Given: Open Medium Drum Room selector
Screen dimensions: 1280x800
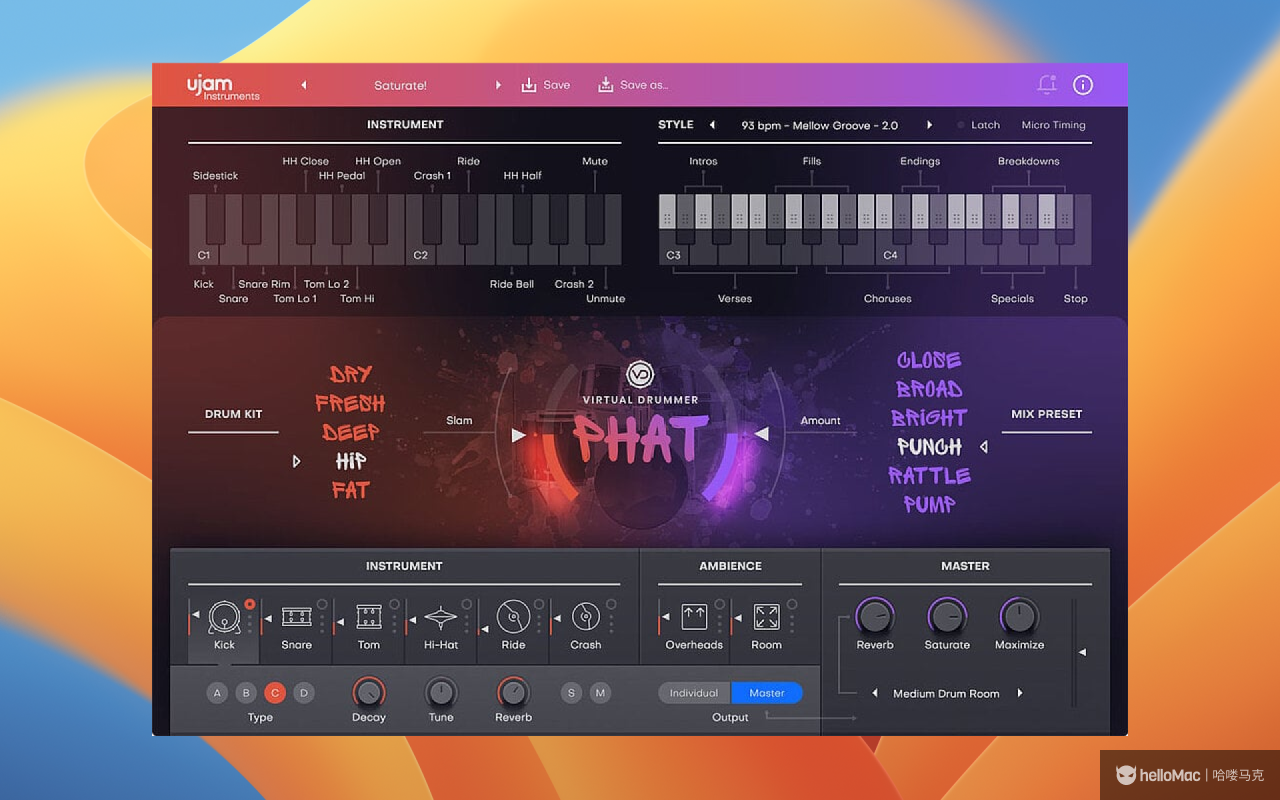Looking at the screenshot, I should click(946, 693).
